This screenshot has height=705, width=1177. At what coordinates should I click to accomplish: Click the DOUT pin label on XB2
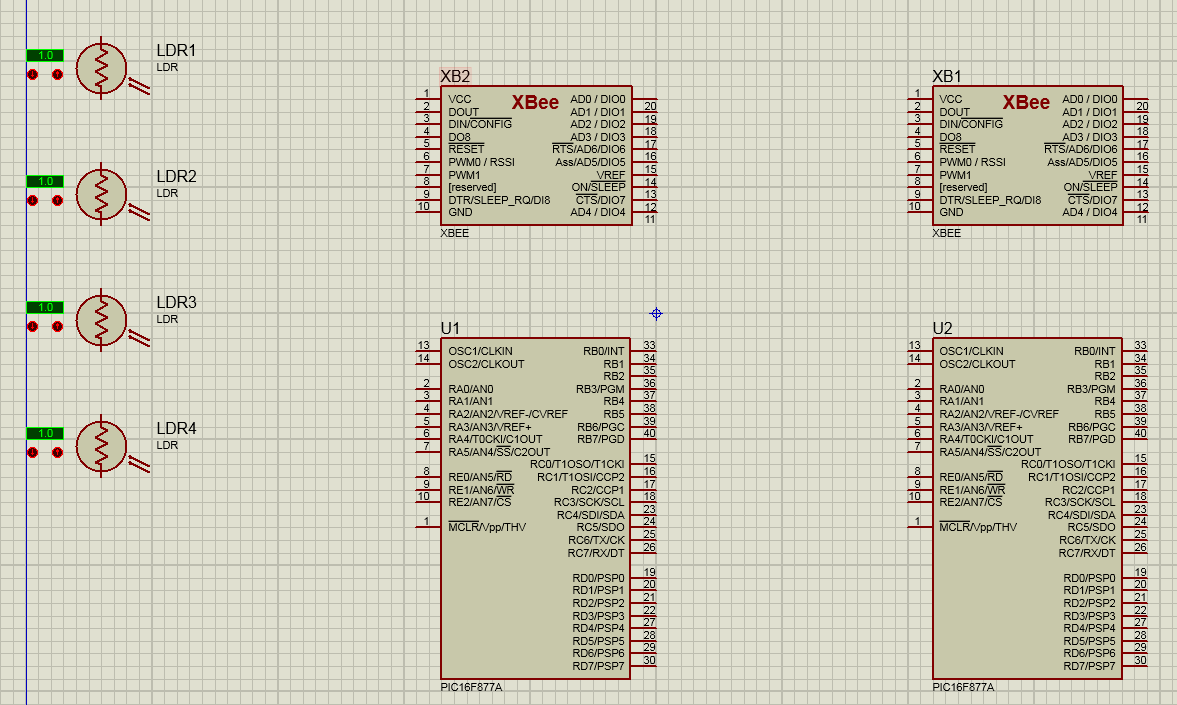click(464, 112)
